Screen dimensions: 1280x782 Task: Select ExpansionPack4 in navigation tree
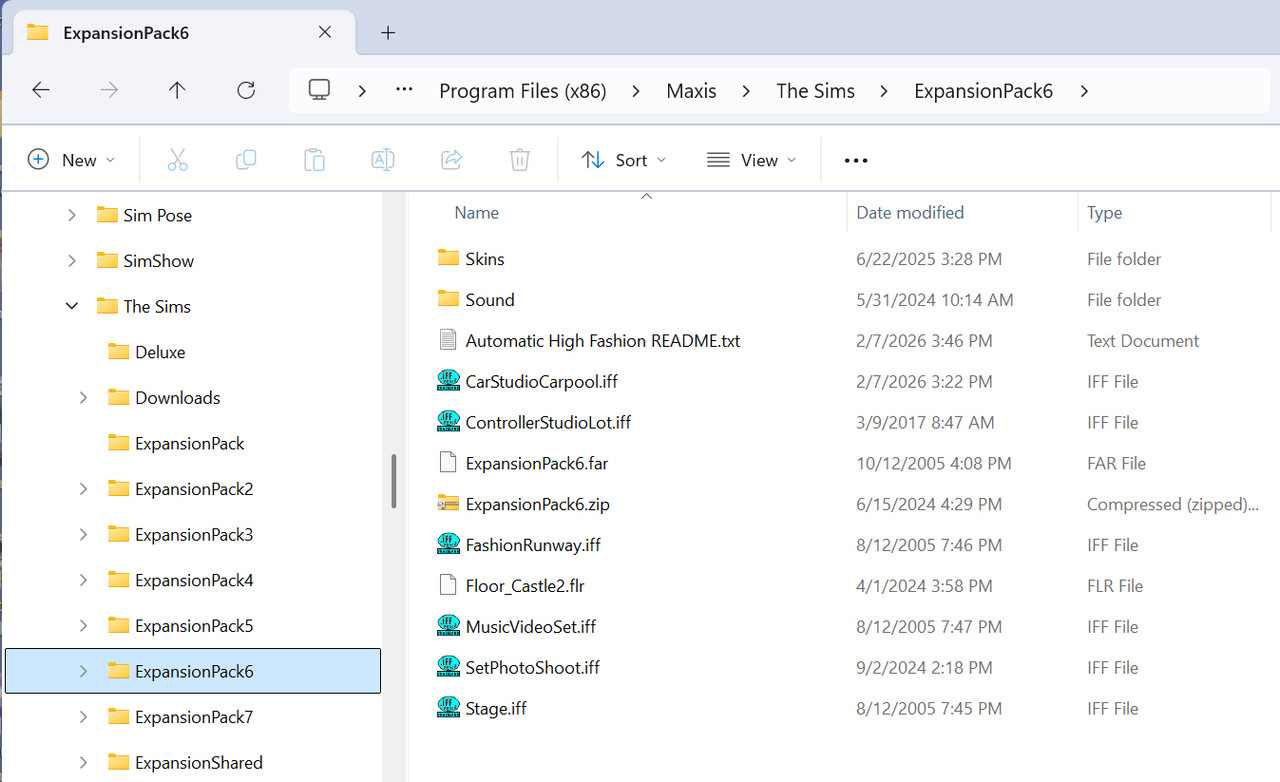tap(194, 580)
